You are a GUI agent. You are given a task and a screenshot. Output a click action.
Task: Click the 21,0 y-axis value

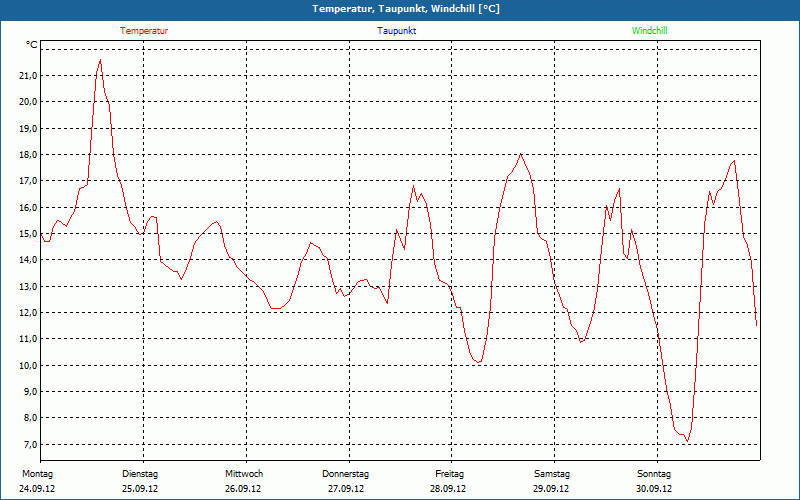pyautogui.click(x=29, y=76)
